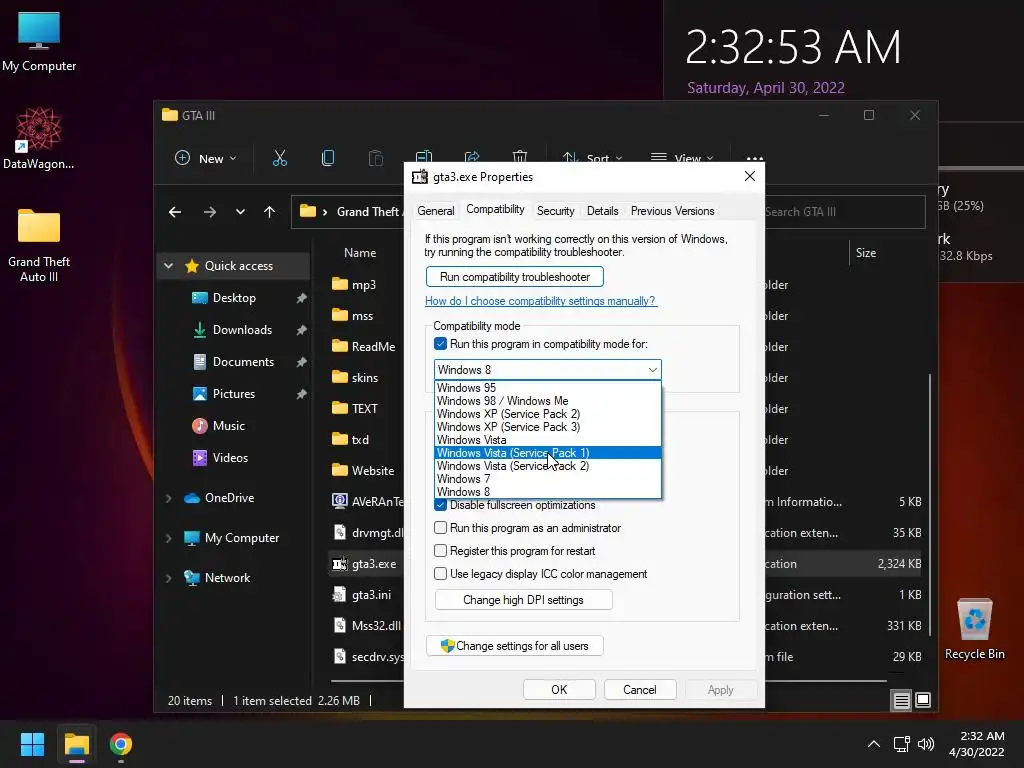Open the Compatibility tab
The height and width of the screenshot is (768, 1024).
click(x=495, y=209)
